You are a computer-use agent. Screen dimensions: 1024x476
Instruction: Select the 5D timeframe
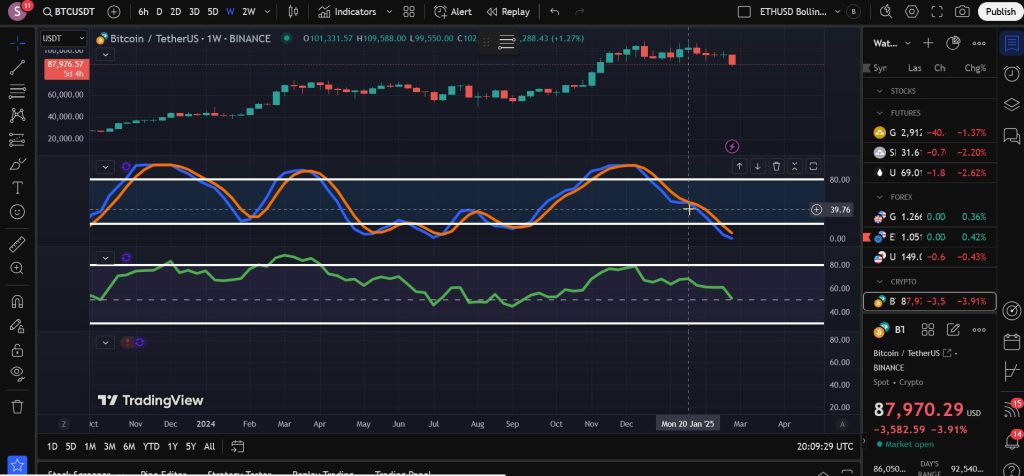coord(213,12)
